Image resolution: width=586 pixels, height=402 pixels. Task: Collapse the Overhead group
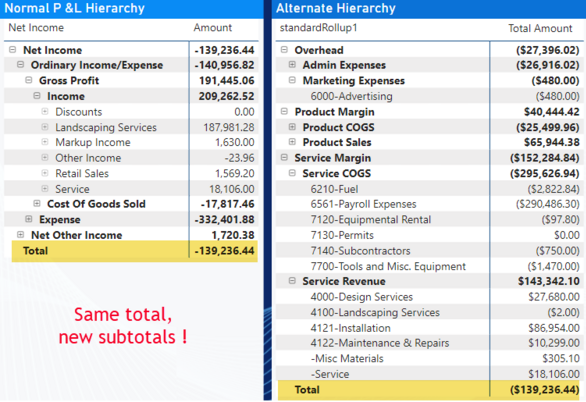click(284, 49)
